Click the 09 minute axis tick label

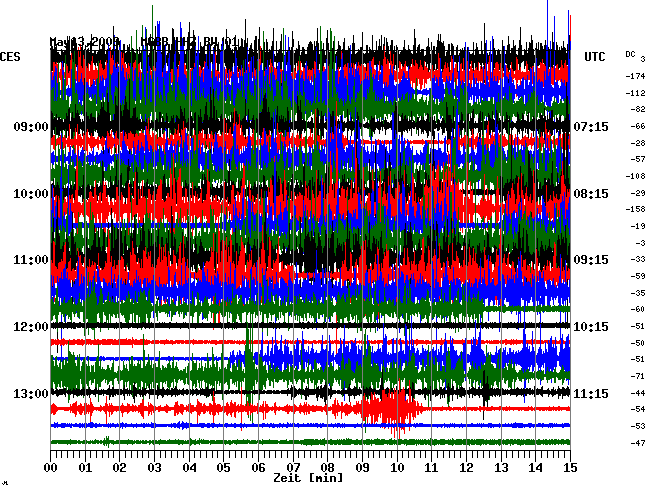point(362,468)
